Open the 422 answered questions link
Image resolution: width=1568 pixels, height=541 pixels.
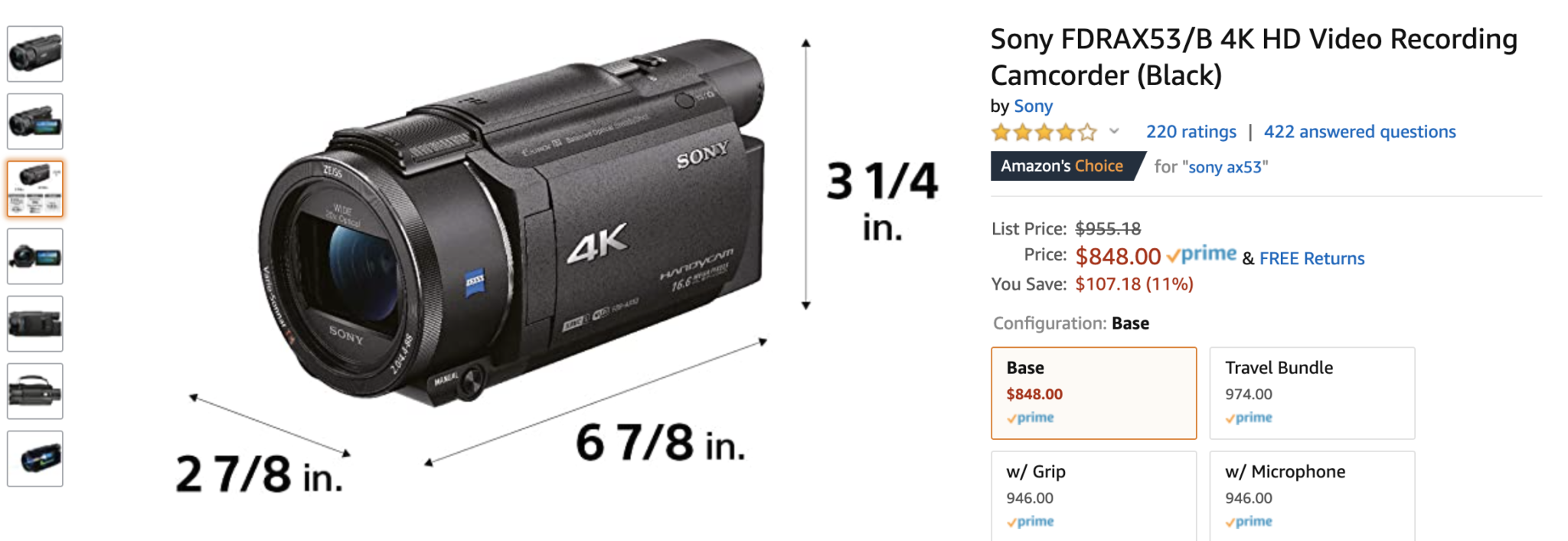point(1360,132)
